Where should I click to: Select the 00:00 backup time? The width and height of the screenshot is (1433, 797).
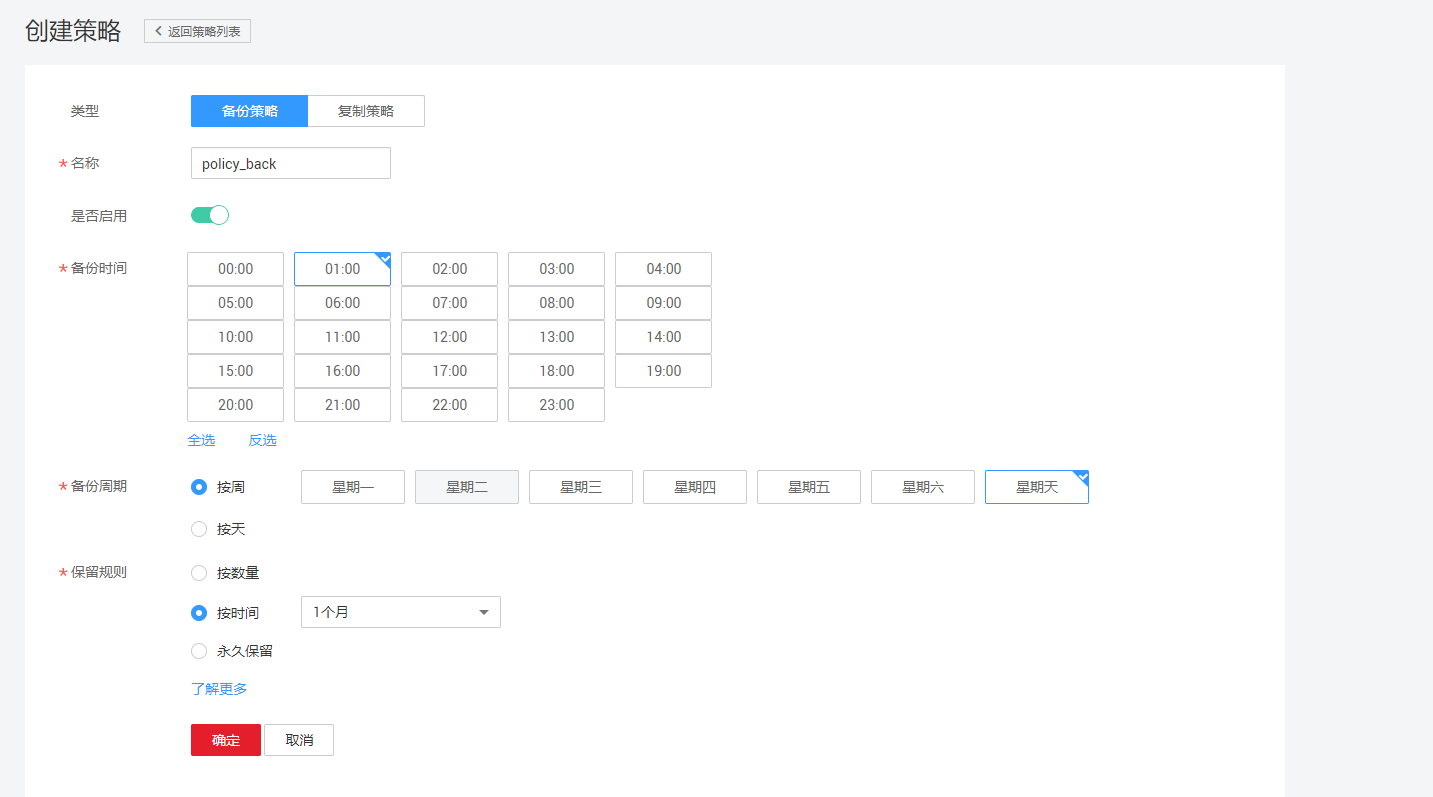pyautogui.click(x=235, y=269)
